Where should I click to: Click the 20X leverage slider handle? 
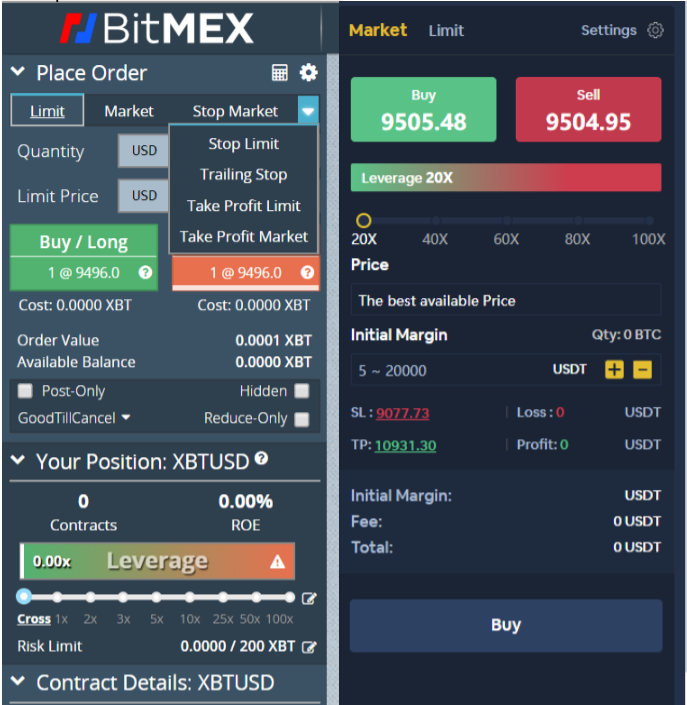coord(364,221)
